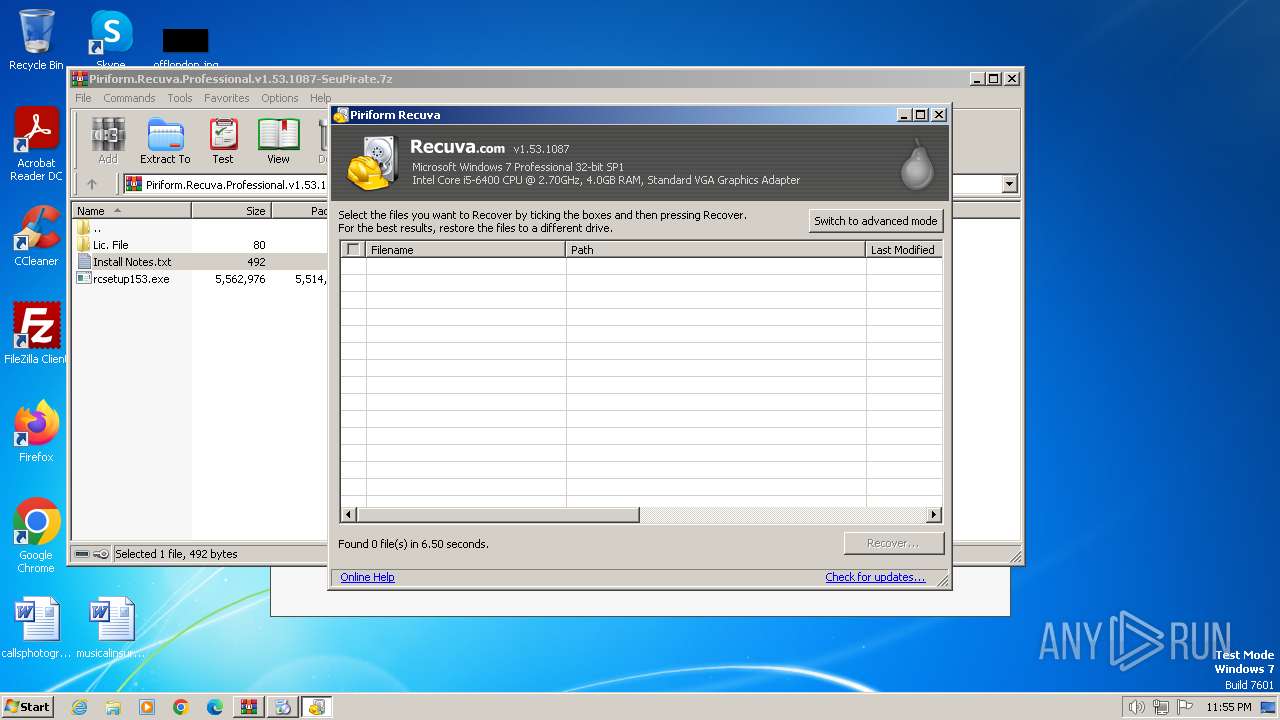Go up one folder level in WinRAR
This screenshot has height=720, width=1280.
click(x=92, y=184)
